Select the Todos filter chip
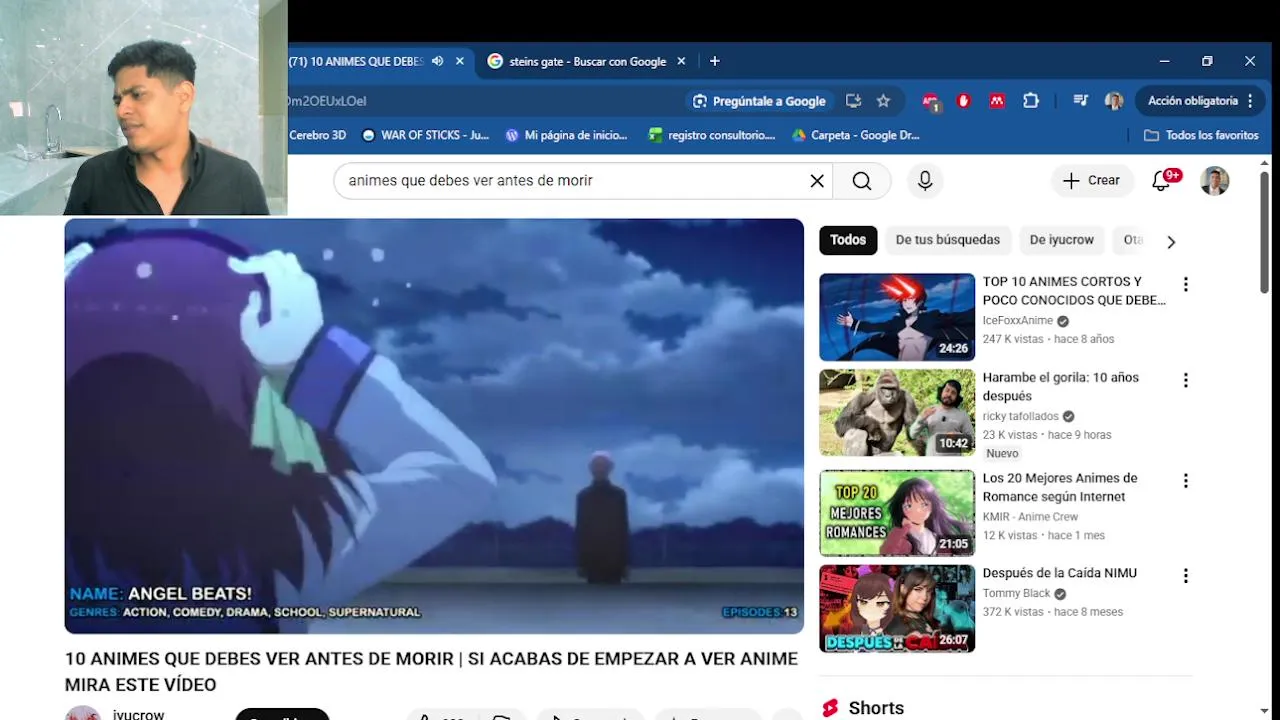This screenshot has height=720, width=1280. click(x=848, y=240)
